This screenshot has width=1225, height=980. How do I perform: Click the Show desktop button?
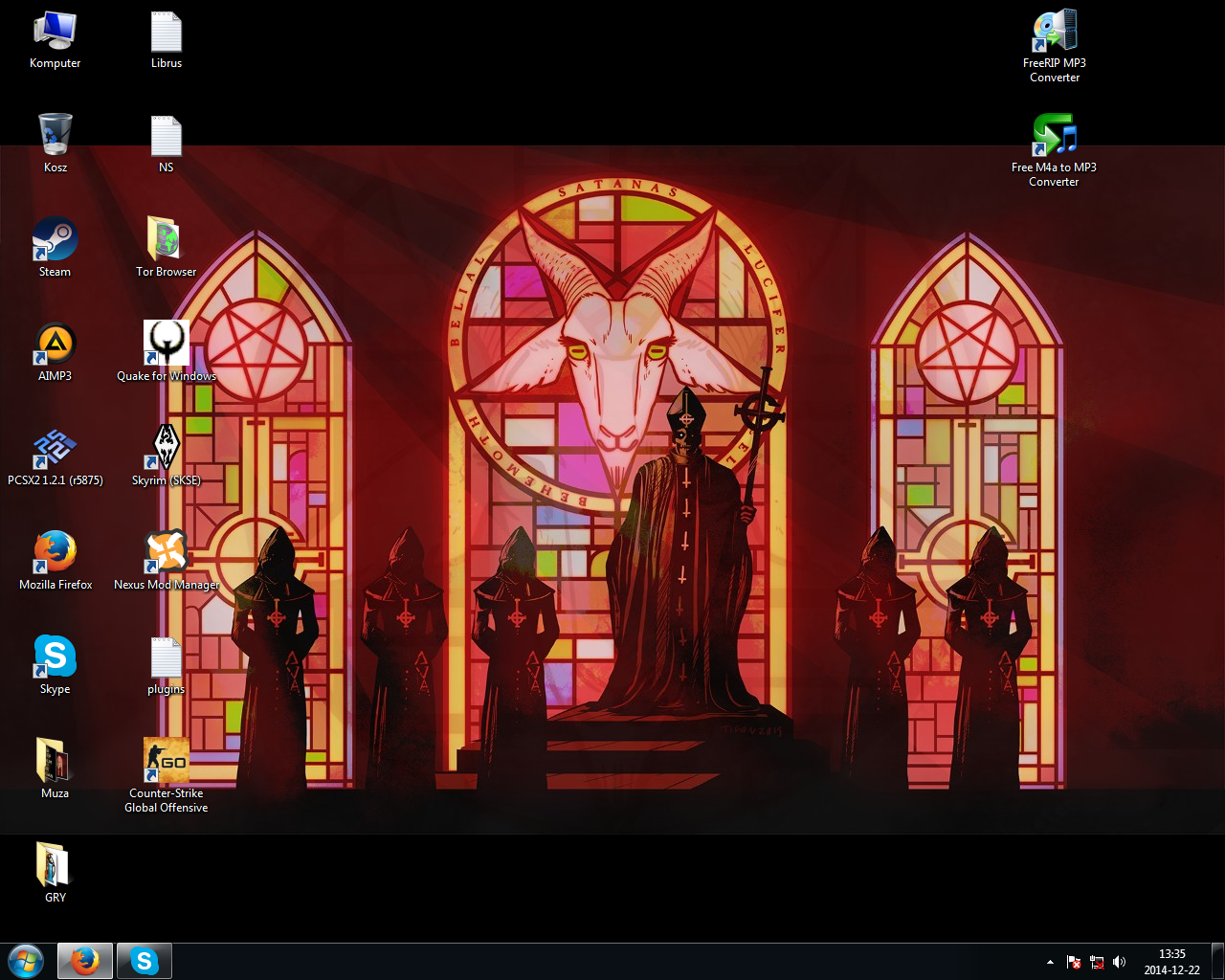coord(1217,961)
